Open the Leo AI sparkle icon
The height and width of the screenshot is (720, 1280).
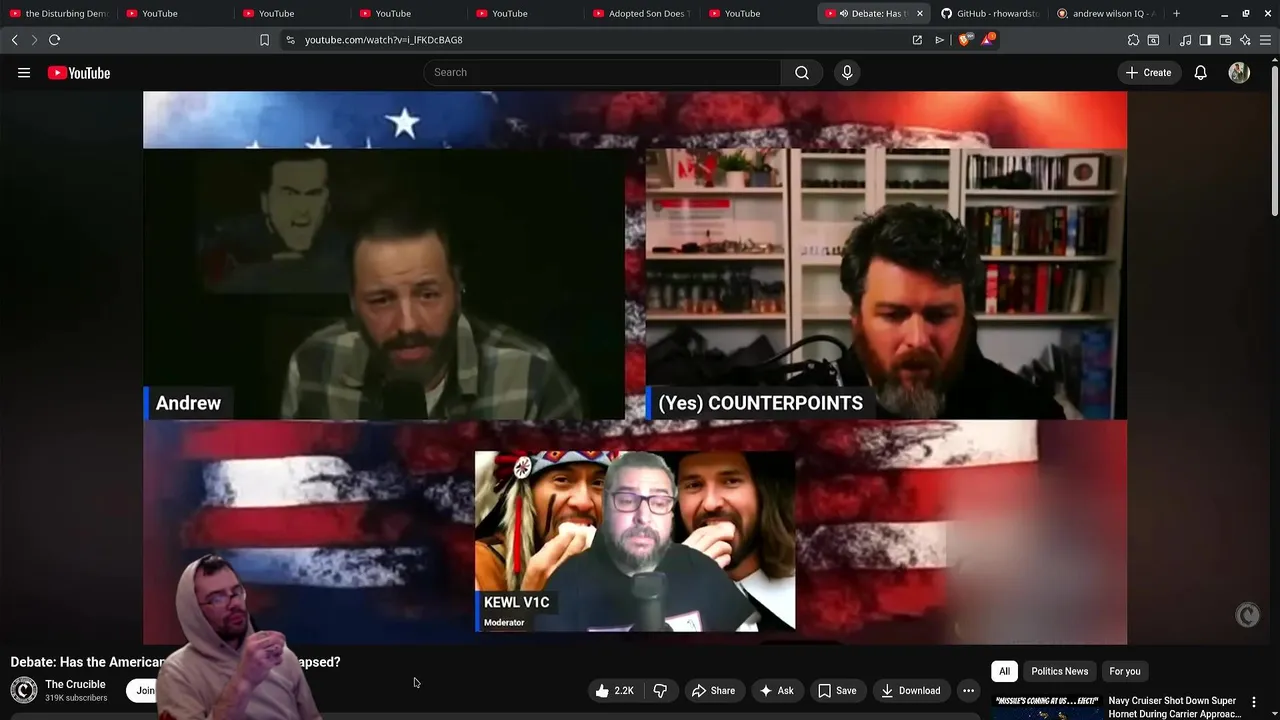click(x=1245, y=40)
